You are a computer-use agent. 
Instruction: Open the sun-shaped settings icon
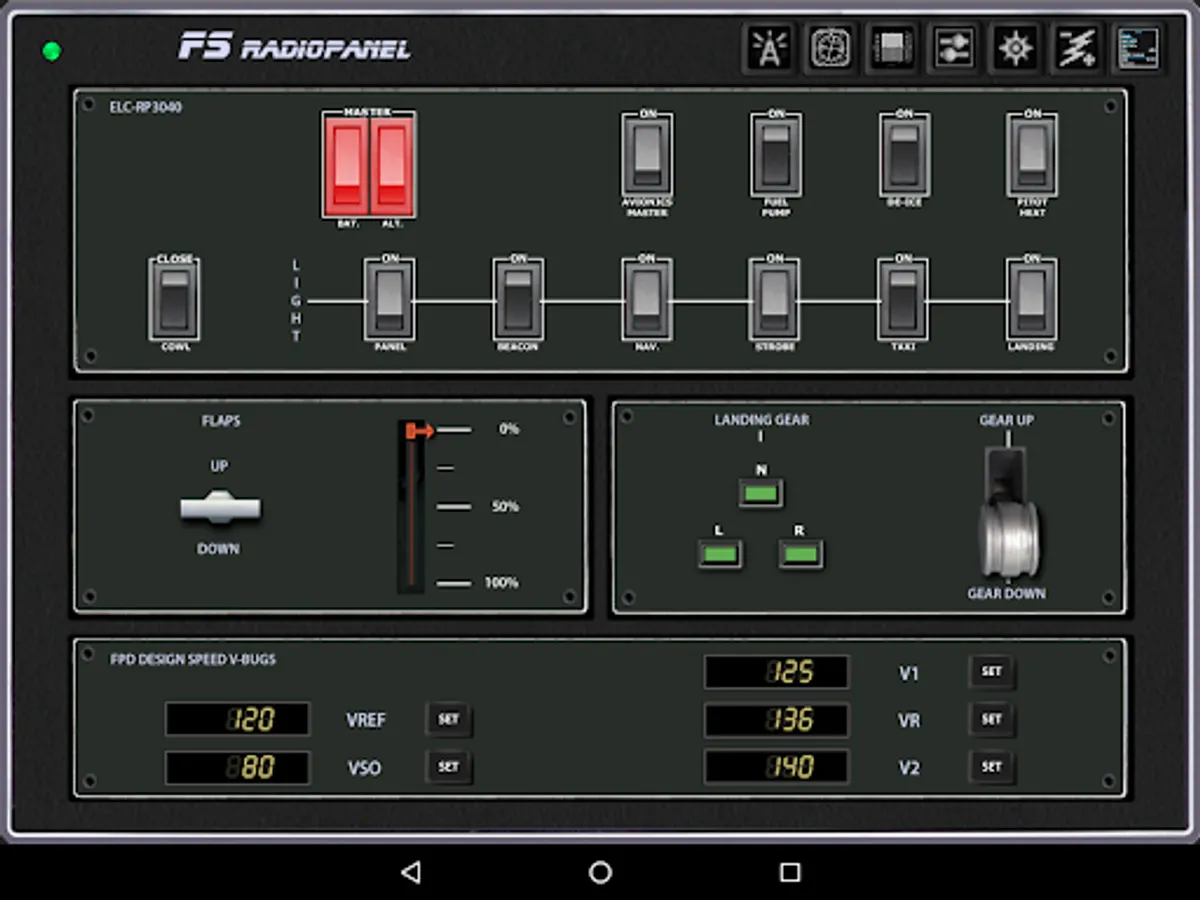click(x=1015, y=48)
